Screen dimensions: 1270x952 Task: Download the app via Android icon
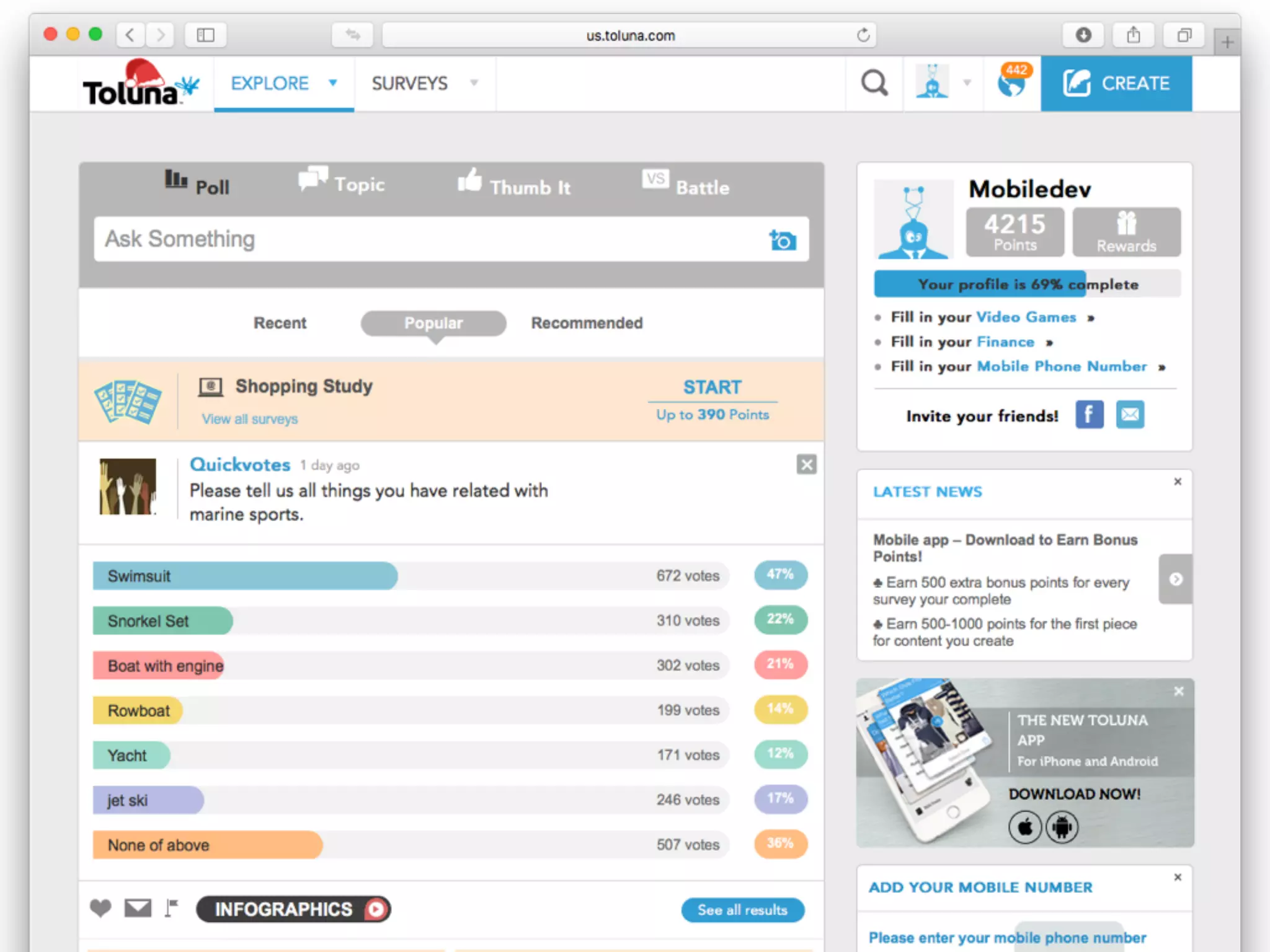tap(1062, 827)
